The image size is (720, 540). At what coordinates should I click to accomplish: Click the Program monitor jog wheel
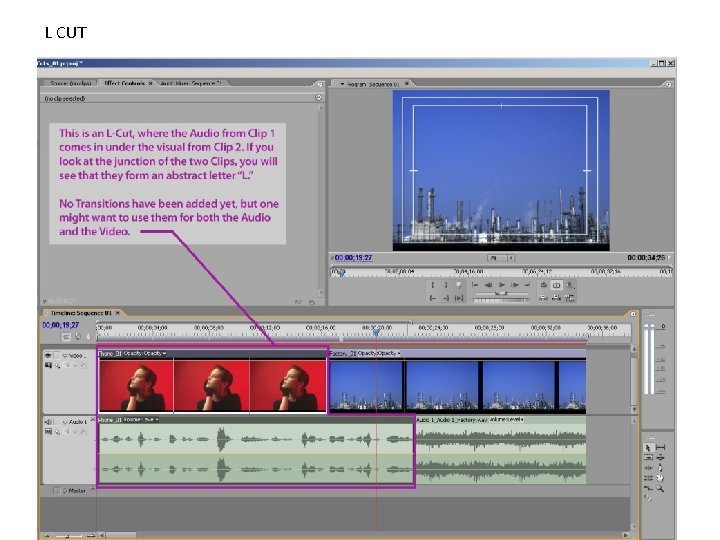[x=501, y=300]
